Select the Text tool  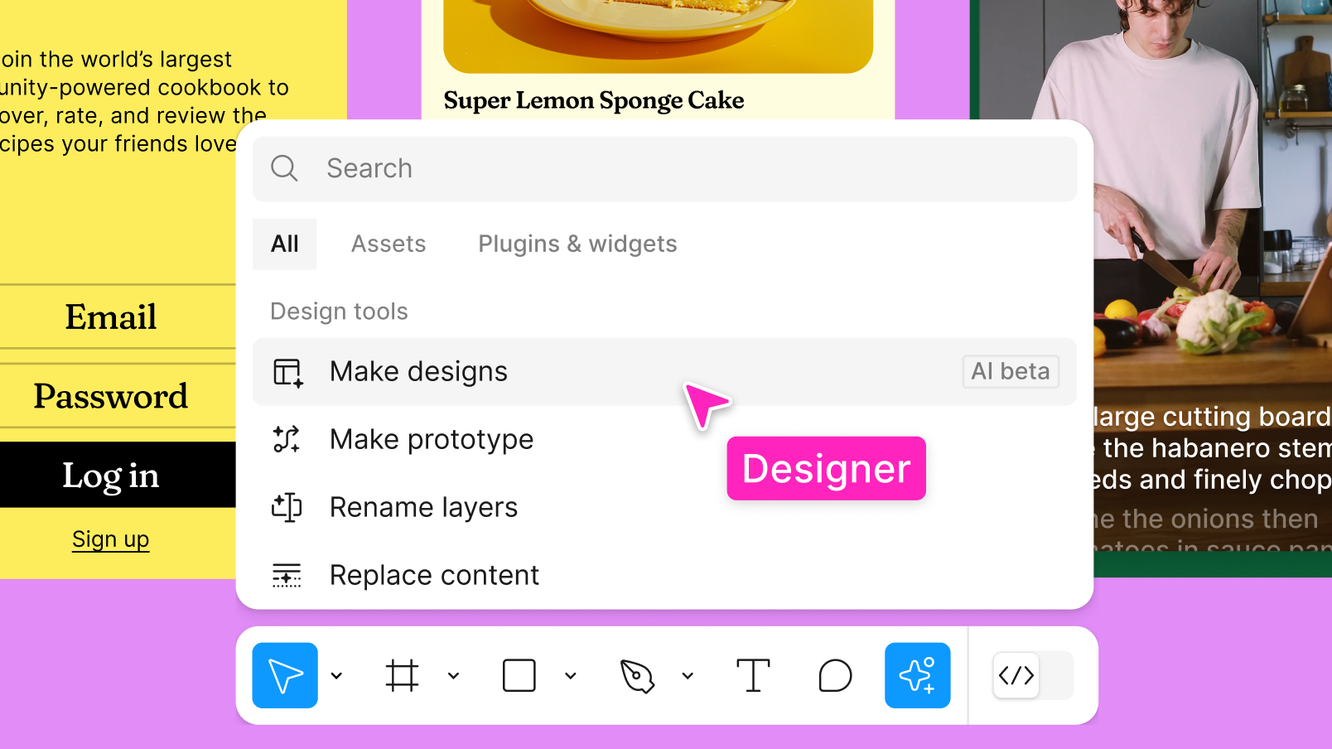(753, 676)
